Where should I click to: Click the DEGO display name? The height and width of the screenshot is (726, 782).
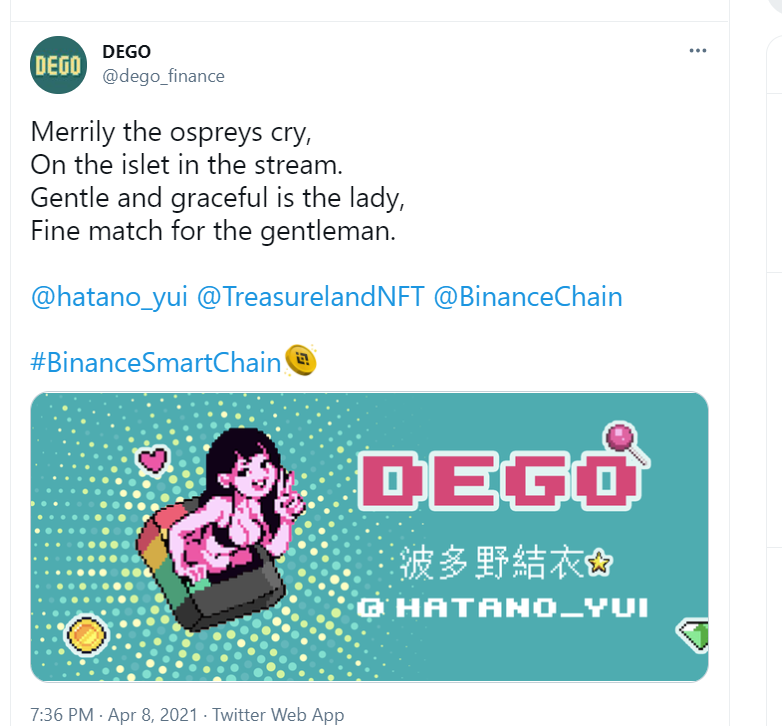tap(127, 52)
